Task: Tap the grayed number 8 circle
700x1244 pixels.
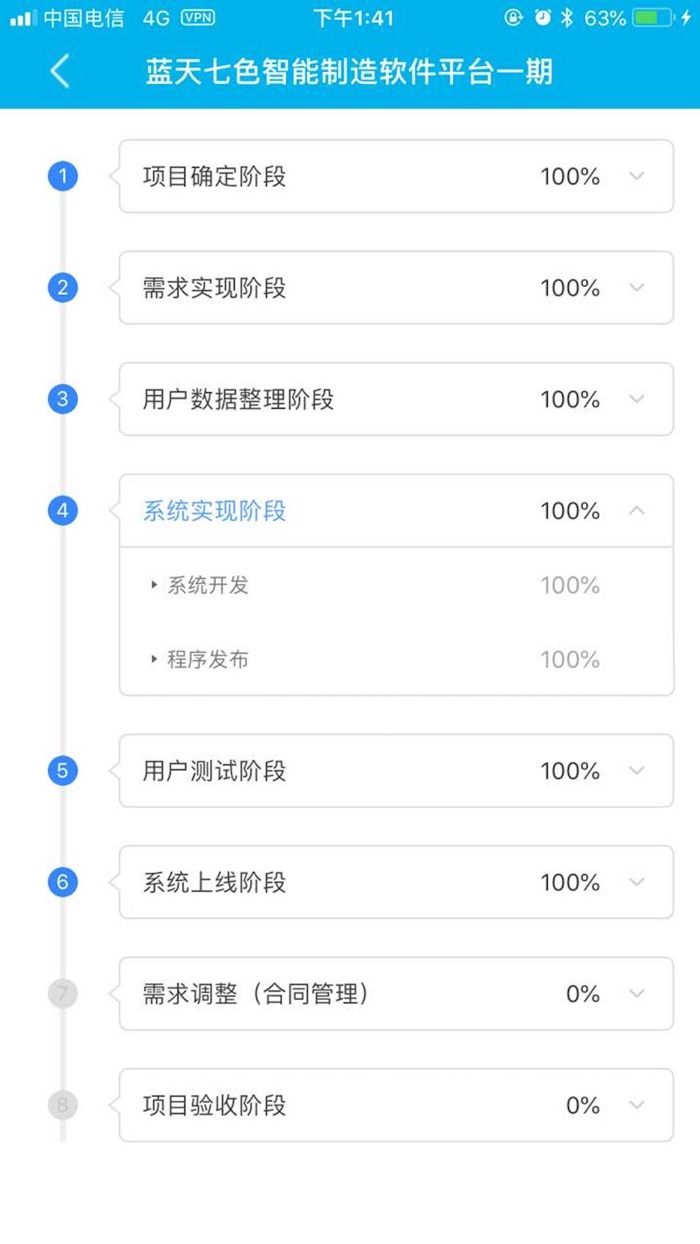Action: [x=62, y=1105]
